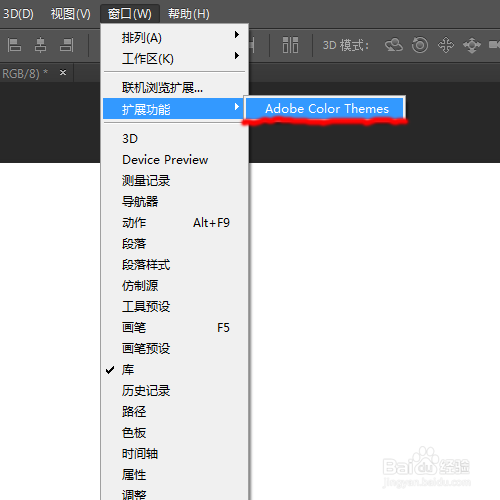The width and height of the screenshot is (500, 500).
Task: Open the 段落 panel
Action: coord(175,244)
